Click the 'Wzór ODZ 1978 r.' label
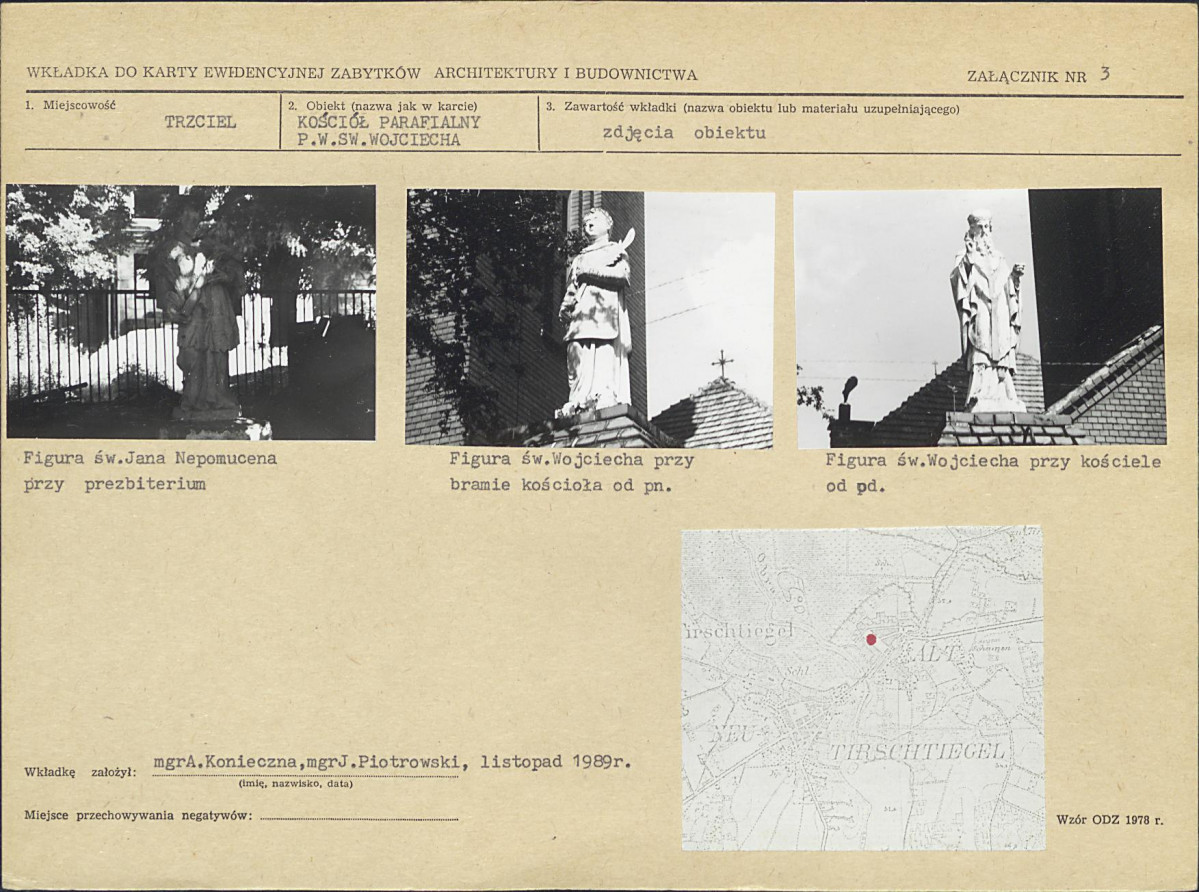The width and height of the screenshot is (1199, 892). 1110,820
